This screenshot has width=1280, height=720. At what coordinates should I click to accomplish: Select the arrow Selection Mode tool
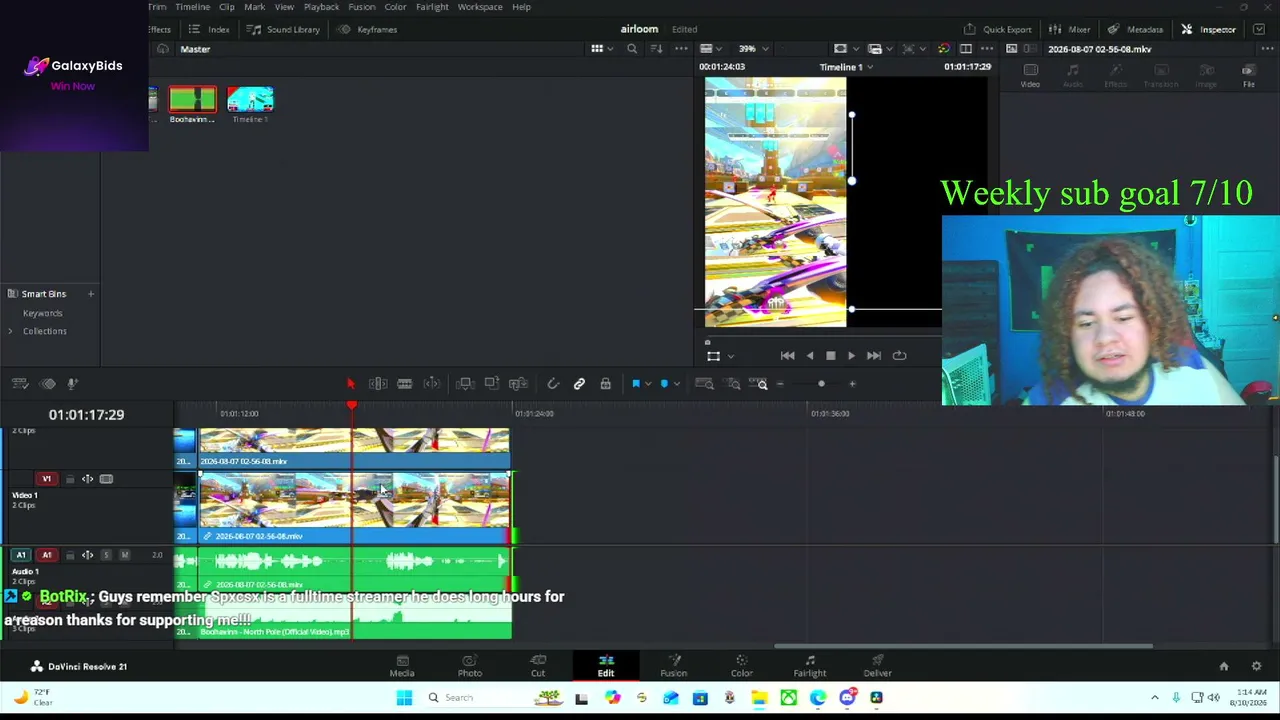350,384
